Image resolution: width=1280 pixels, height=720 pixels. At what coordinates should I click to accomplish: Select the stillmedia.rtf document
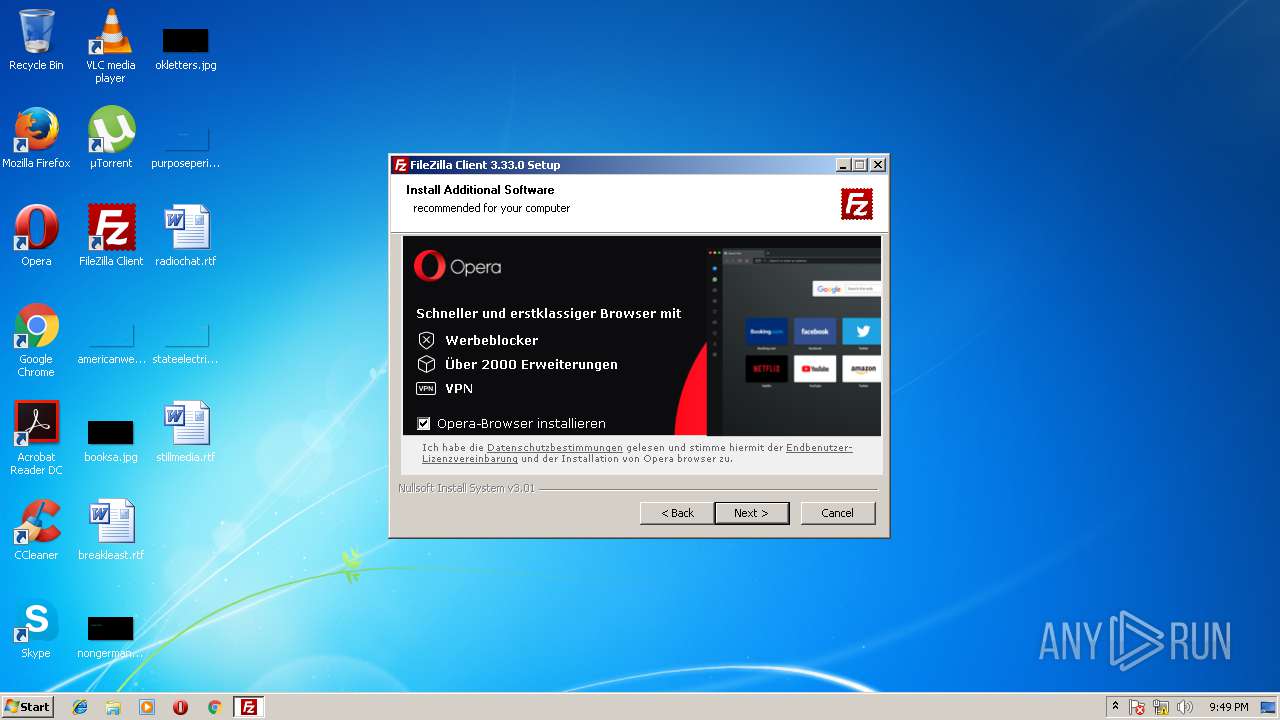[x=186, y=431]
